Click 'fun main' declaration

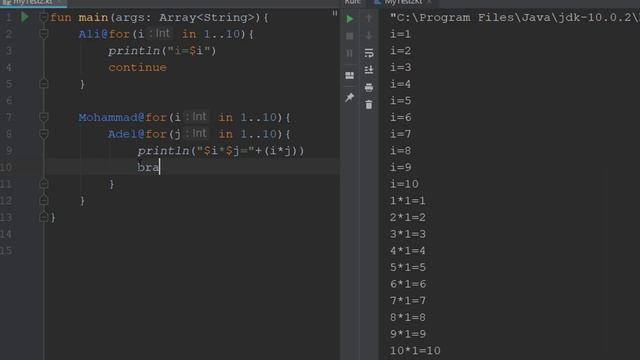(79, 17)
